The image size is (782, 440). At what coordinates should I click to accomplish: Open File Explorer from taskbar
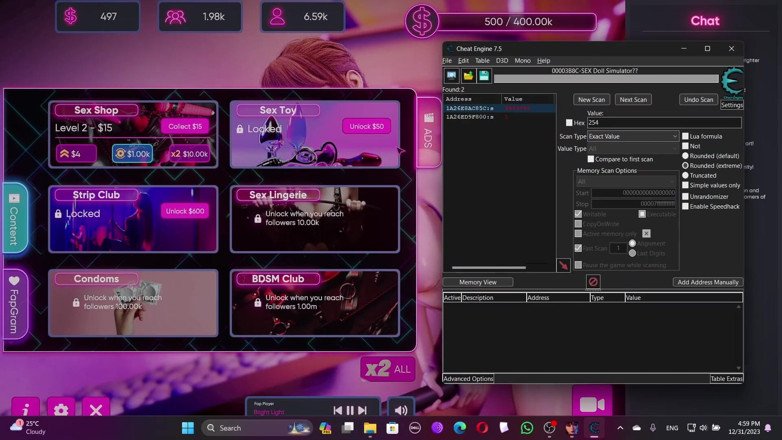tap(370, 428)
